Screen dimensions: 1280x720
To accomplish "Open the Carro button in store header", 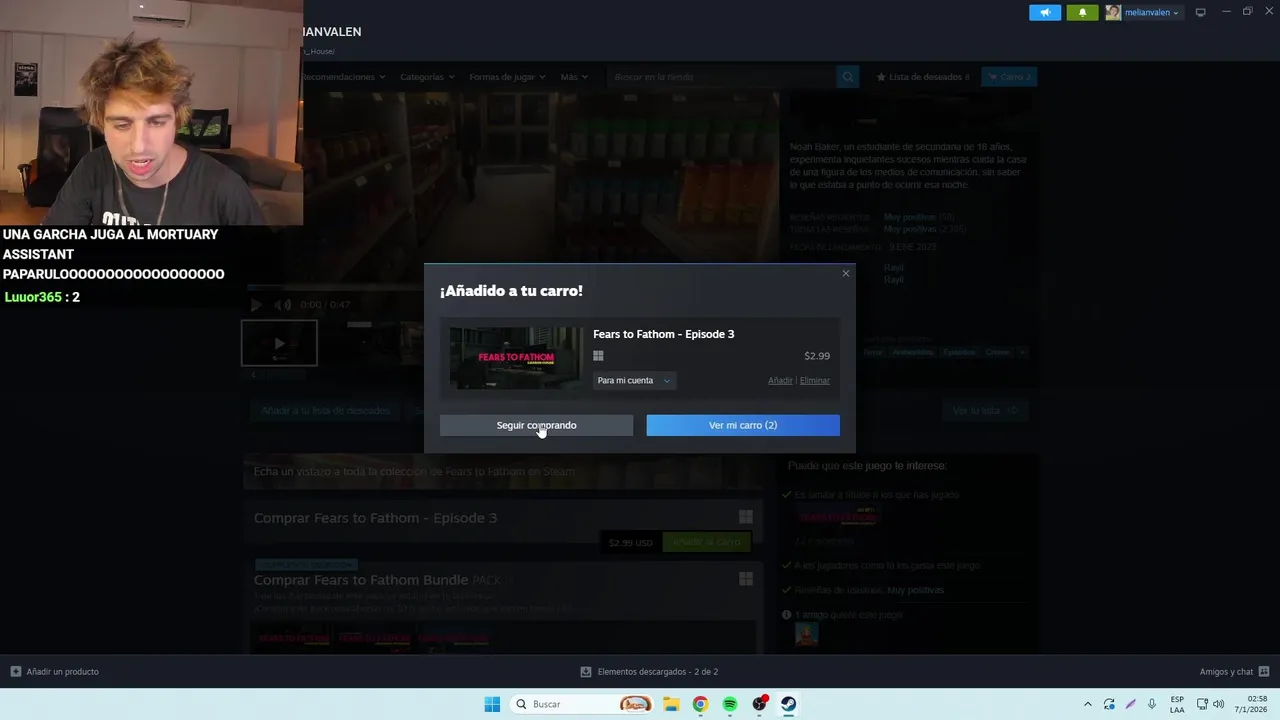I will tap(1008, 77).
